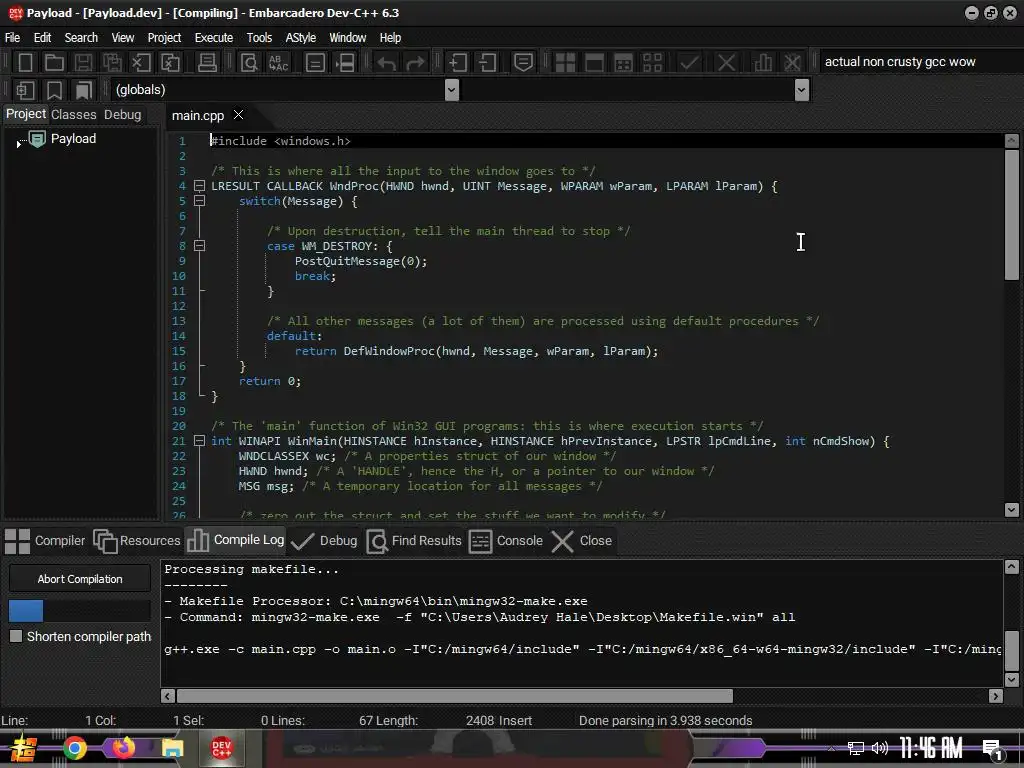Click the Run window toolbar icon

(594, 62)
